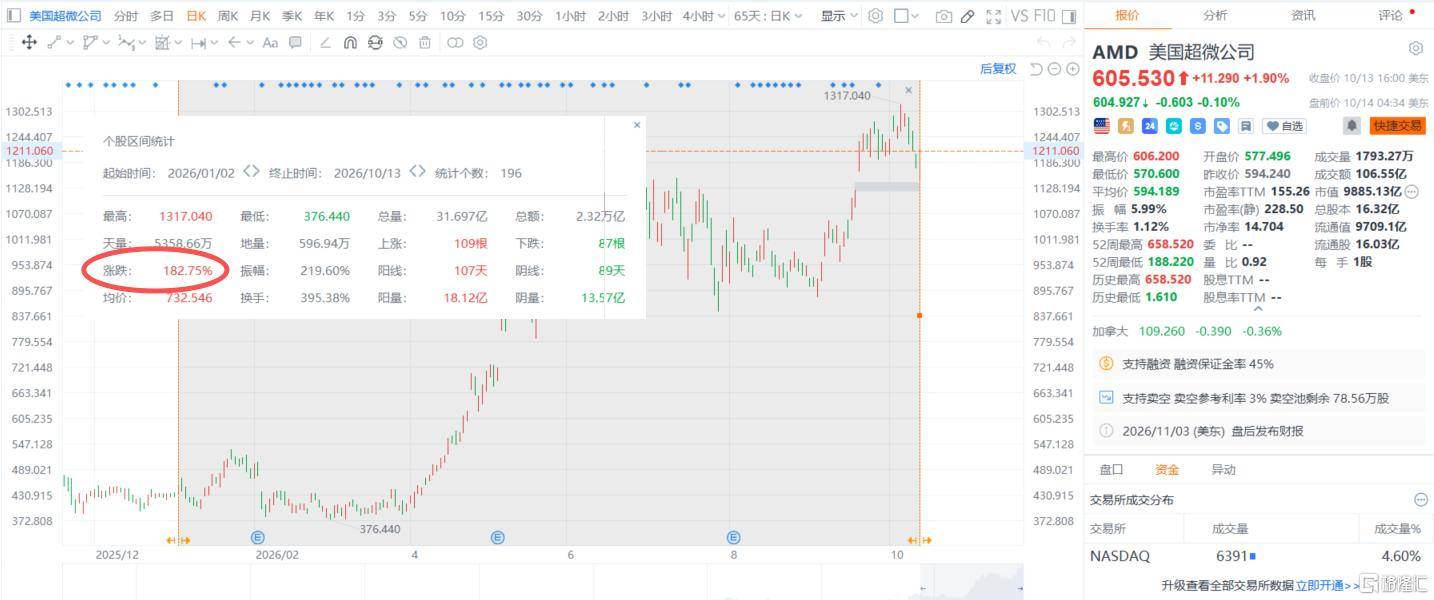Open the 资讯 news tab

pos(1303,15)
